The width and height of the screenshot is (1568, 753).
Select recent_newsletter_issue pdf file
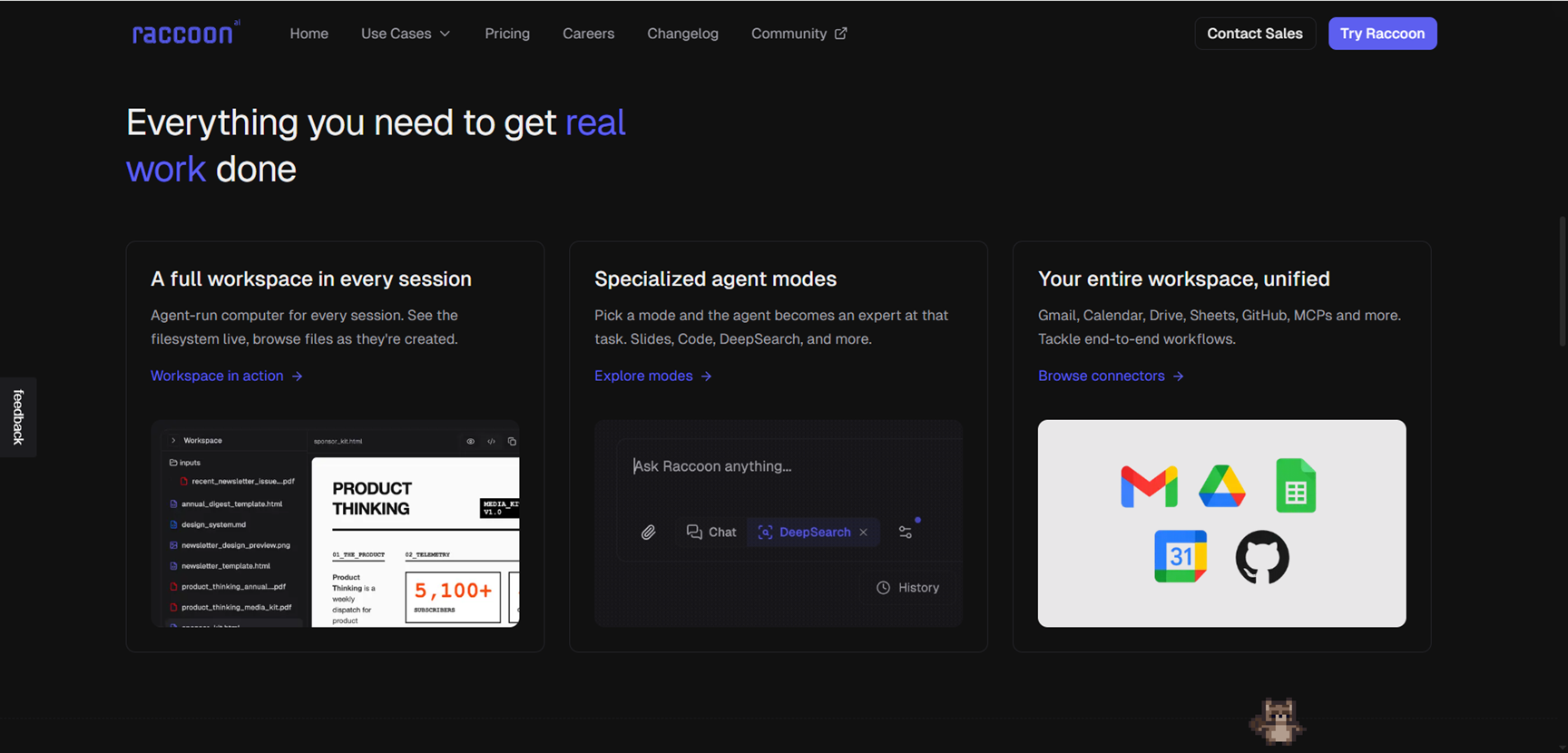[238, 482]
